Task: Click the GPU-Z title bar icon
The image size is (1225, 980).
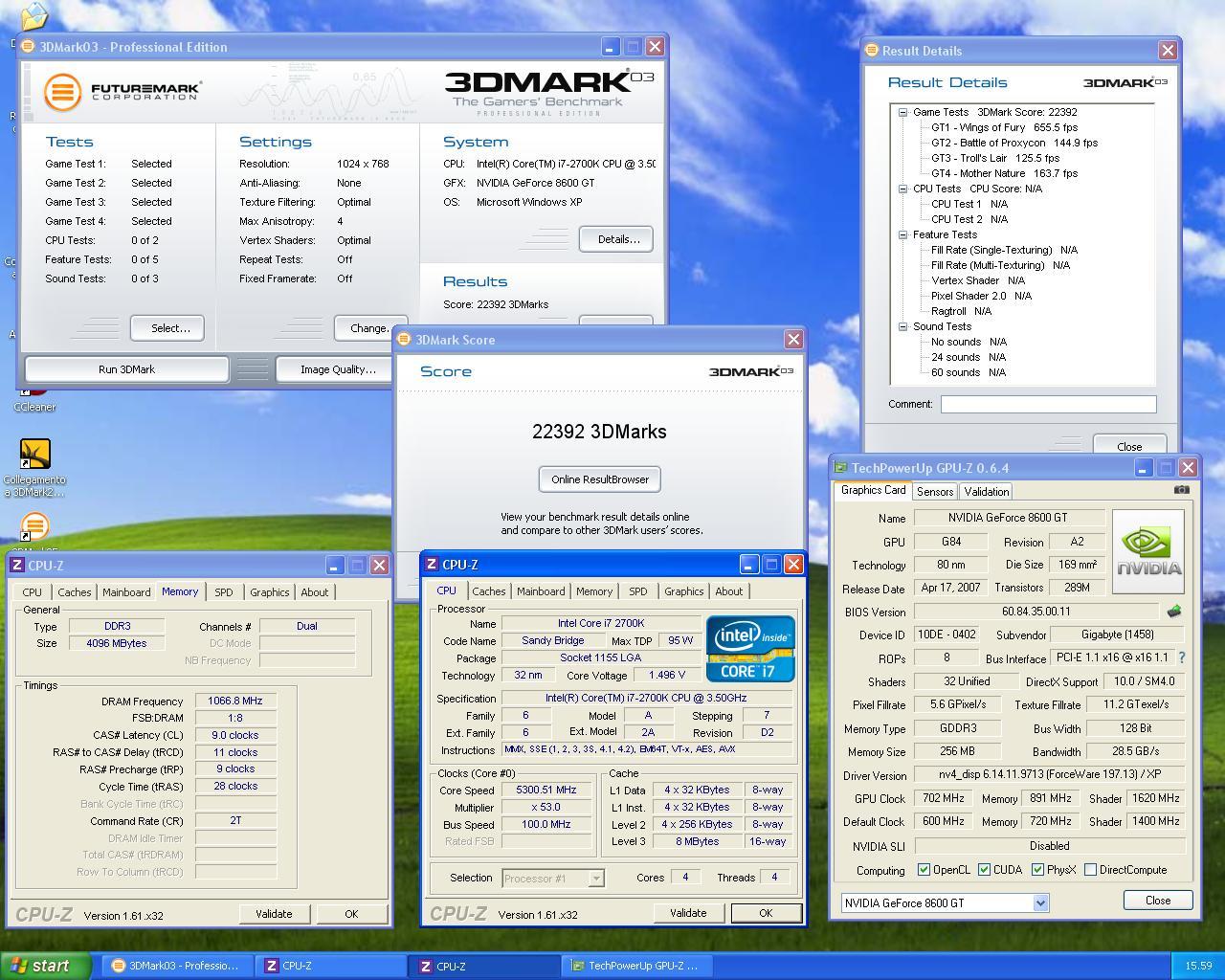Action: coord(841,467)
